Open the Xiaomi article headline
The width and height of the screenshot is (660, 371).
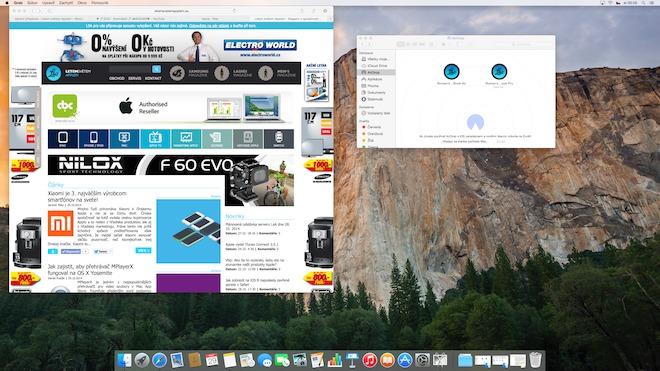point(87,196)
